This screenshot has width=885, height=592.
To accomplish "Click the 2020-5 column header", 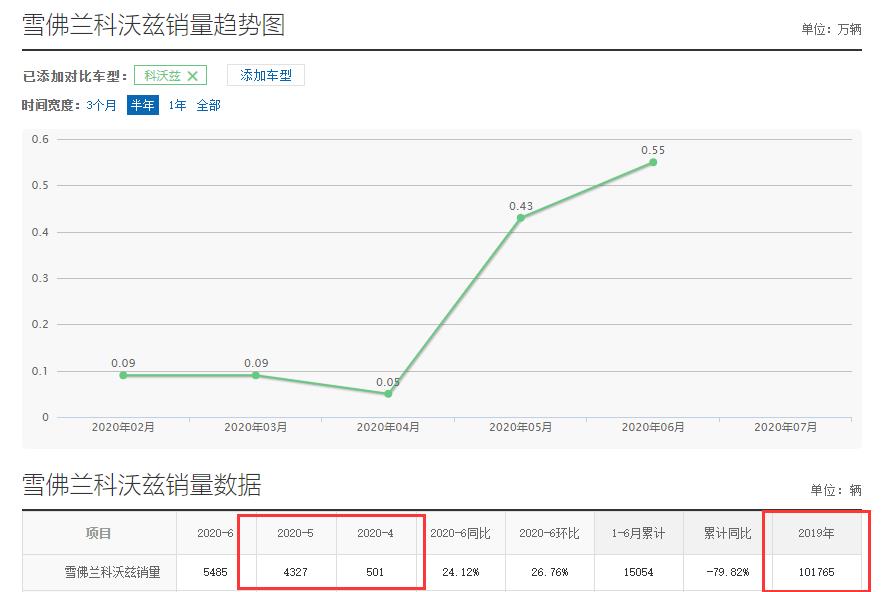I will tap(295, 533).
